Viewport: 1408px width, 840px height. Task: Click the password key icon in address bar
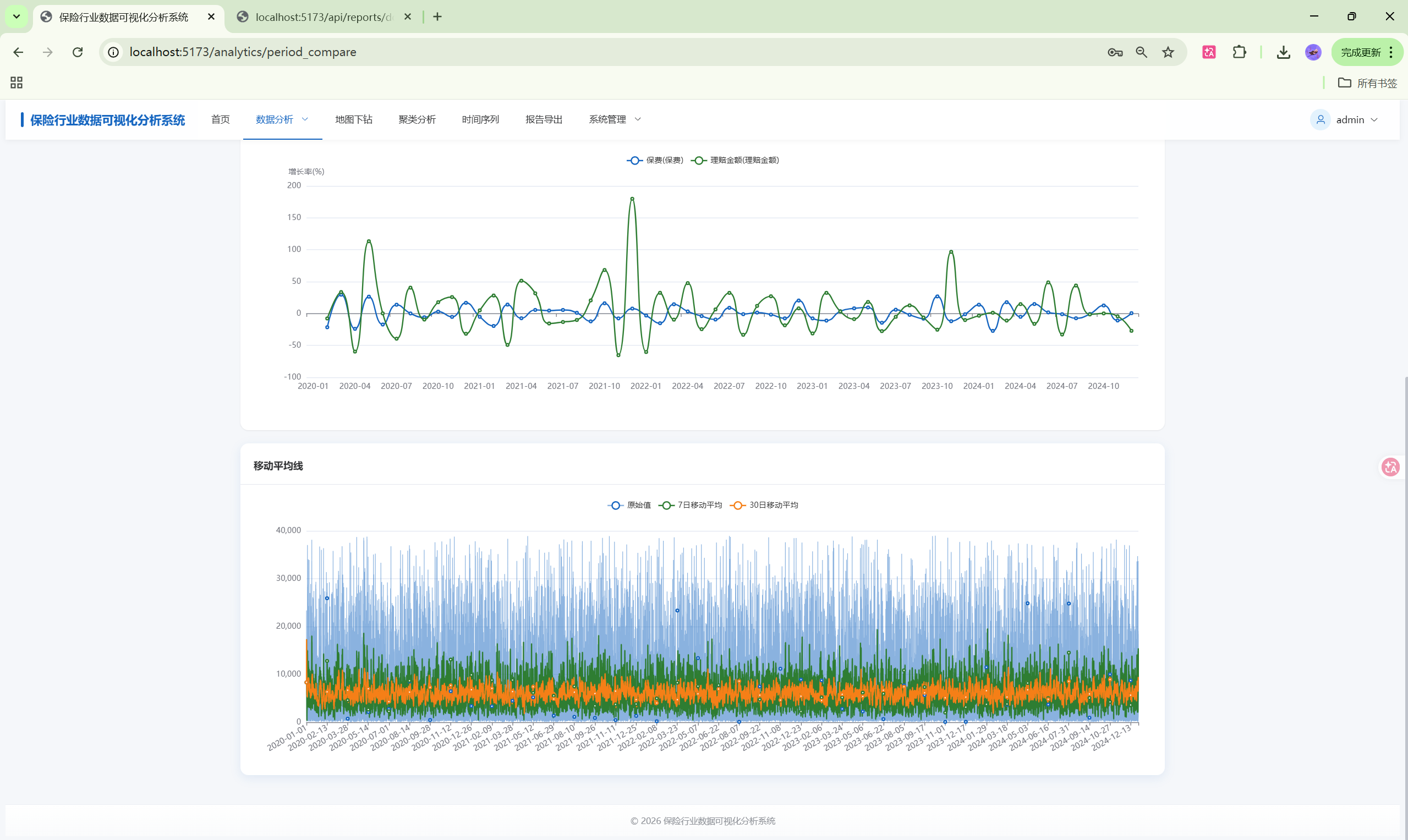coord(1115,52)
